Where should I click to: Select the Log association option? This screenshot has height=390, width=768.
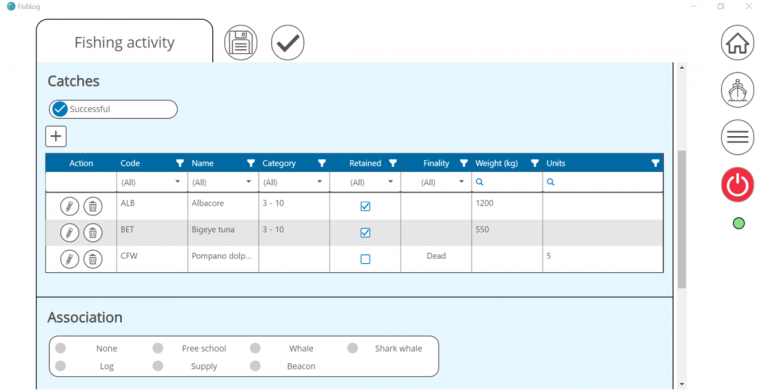(61, 366)
